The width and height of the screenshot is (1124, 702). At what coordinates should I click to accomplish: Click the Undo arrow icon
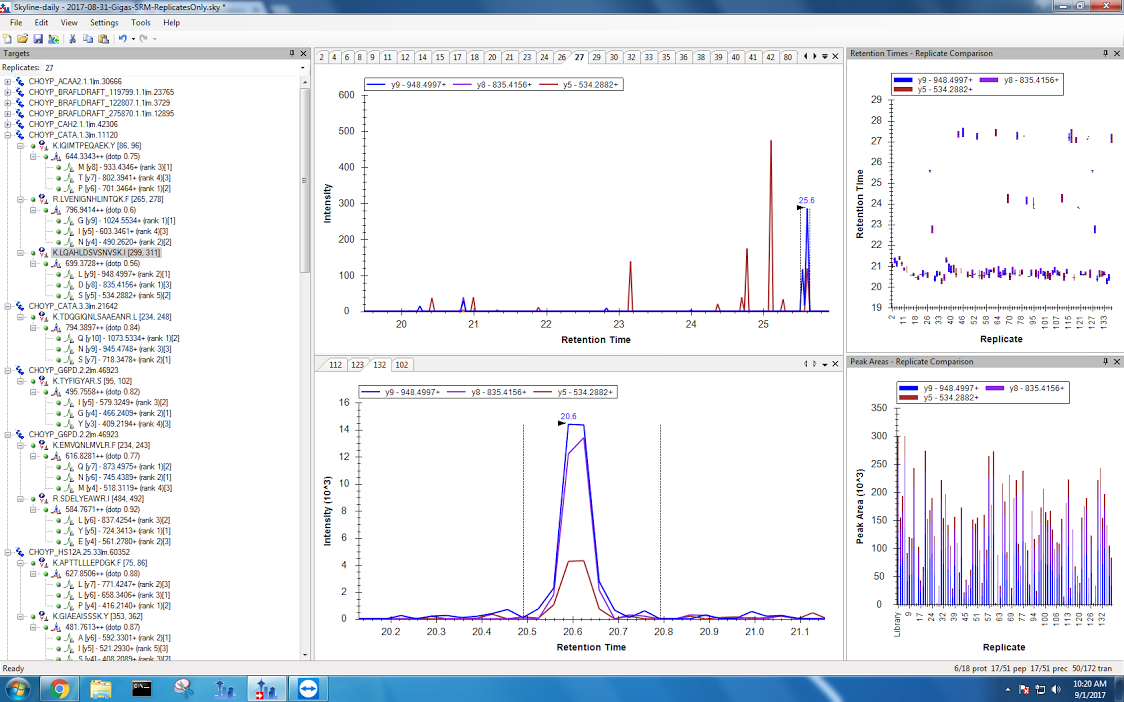click(x=121, y=38)
